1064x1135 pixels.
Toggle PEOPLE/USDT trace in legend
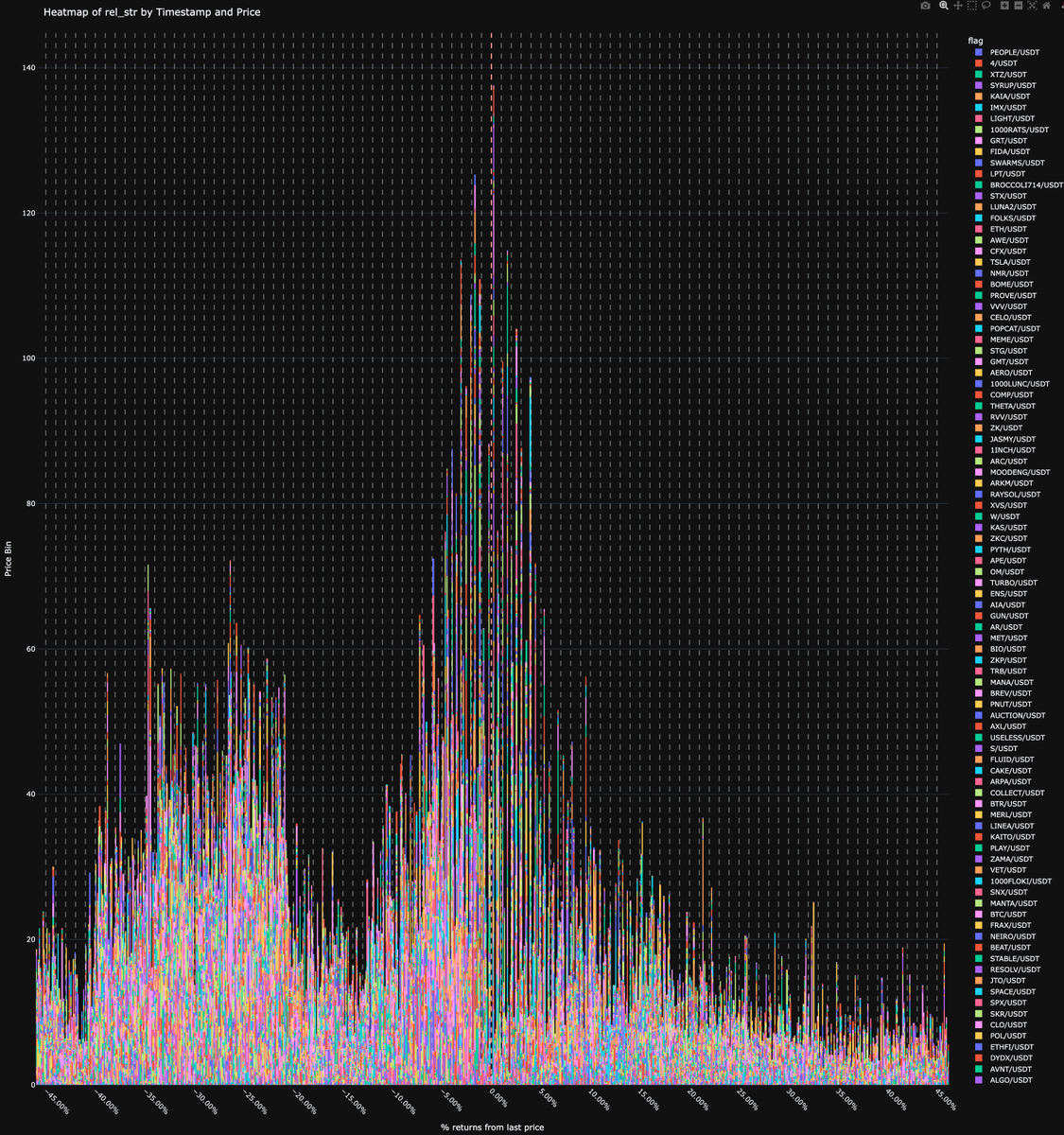pyautogui.click(x=1005, y=52)
